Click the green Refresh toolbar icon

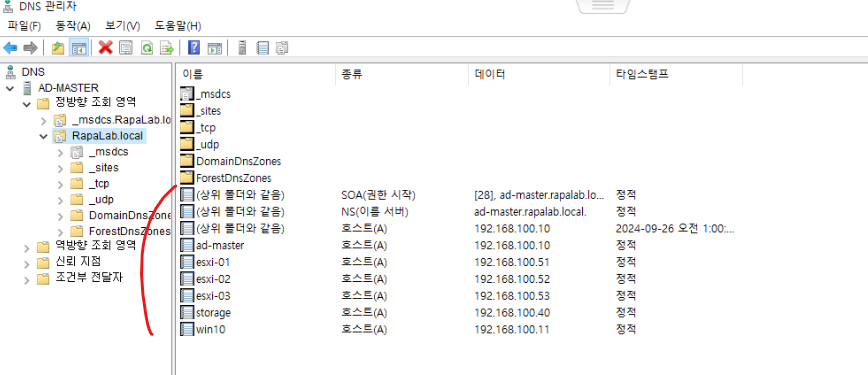point(146,48)
